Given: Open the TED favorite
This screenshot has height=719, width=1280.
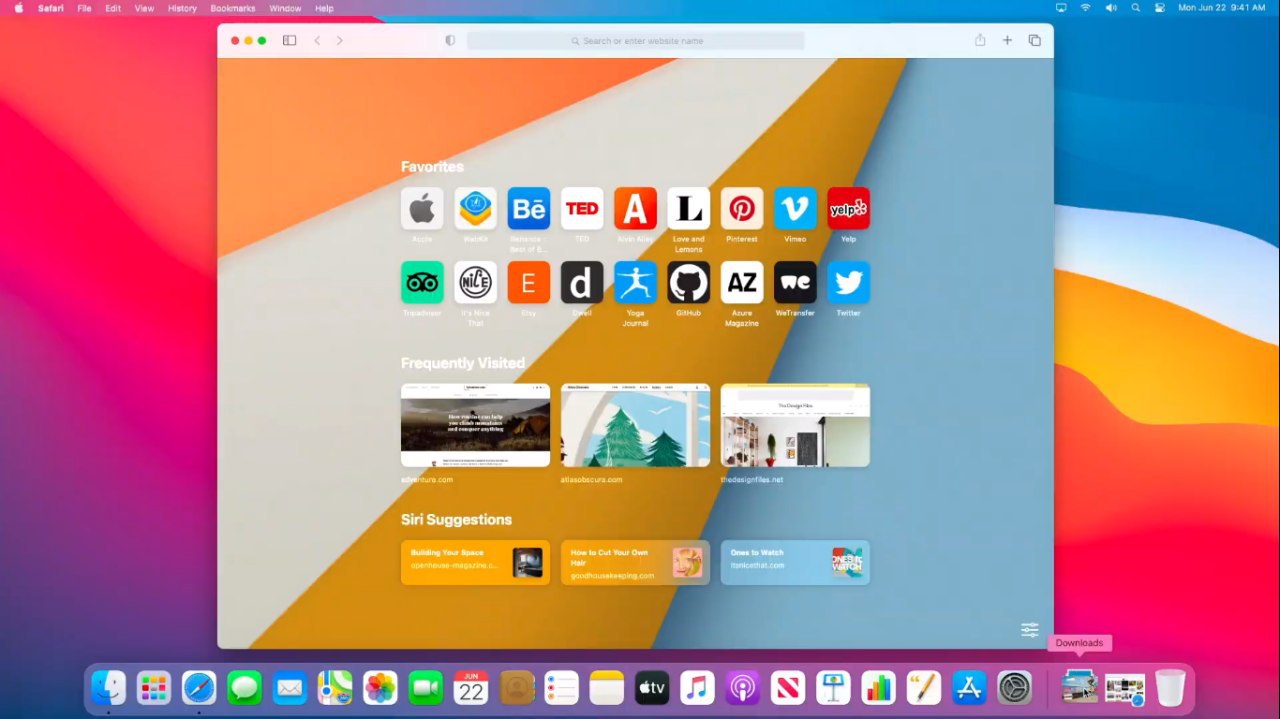Looking at the screenshot, I should [582, 208].
